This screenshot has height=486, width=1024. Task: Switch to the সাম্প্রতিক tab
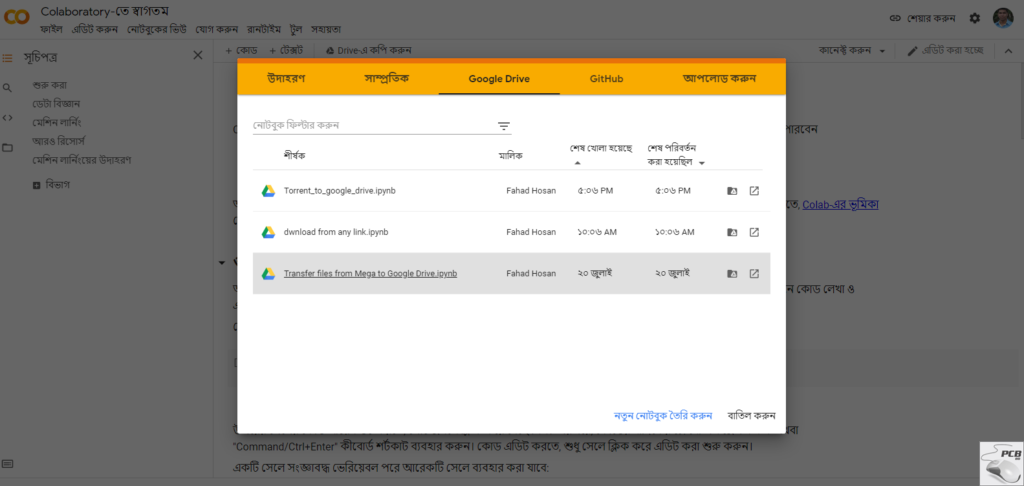(387, 78)
